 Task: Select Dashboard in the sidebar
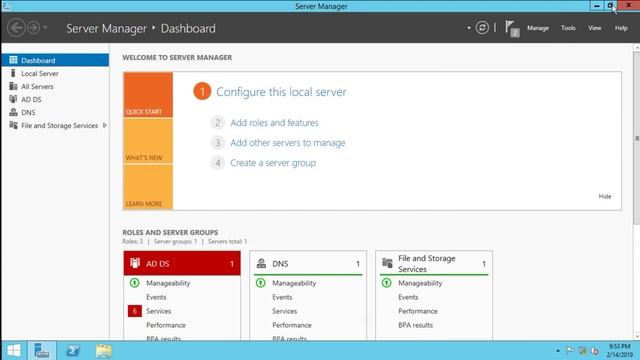click(55, 60)
